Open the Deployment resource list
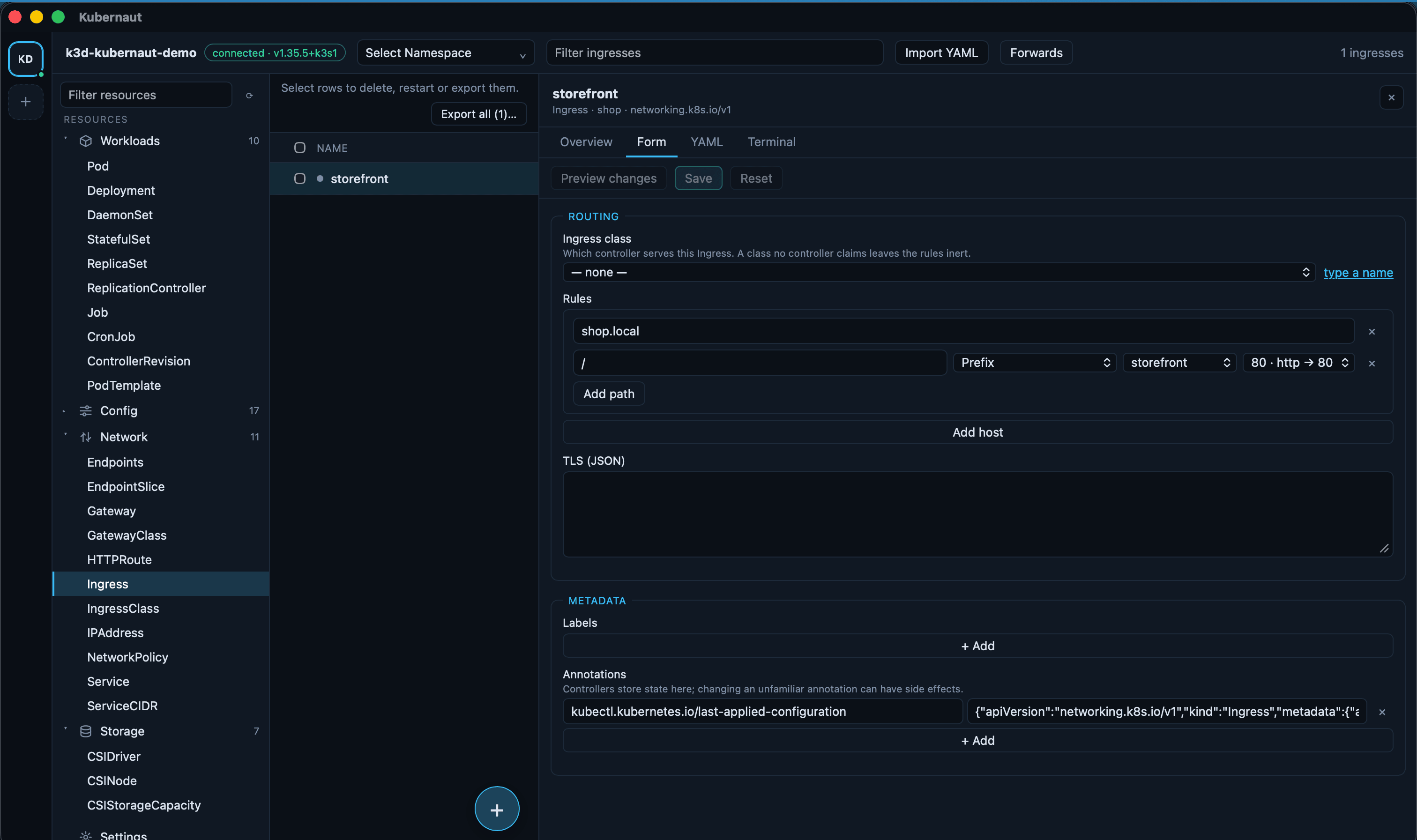The height and width of the screenshot is (840, 1417). [x=161, y=191]
